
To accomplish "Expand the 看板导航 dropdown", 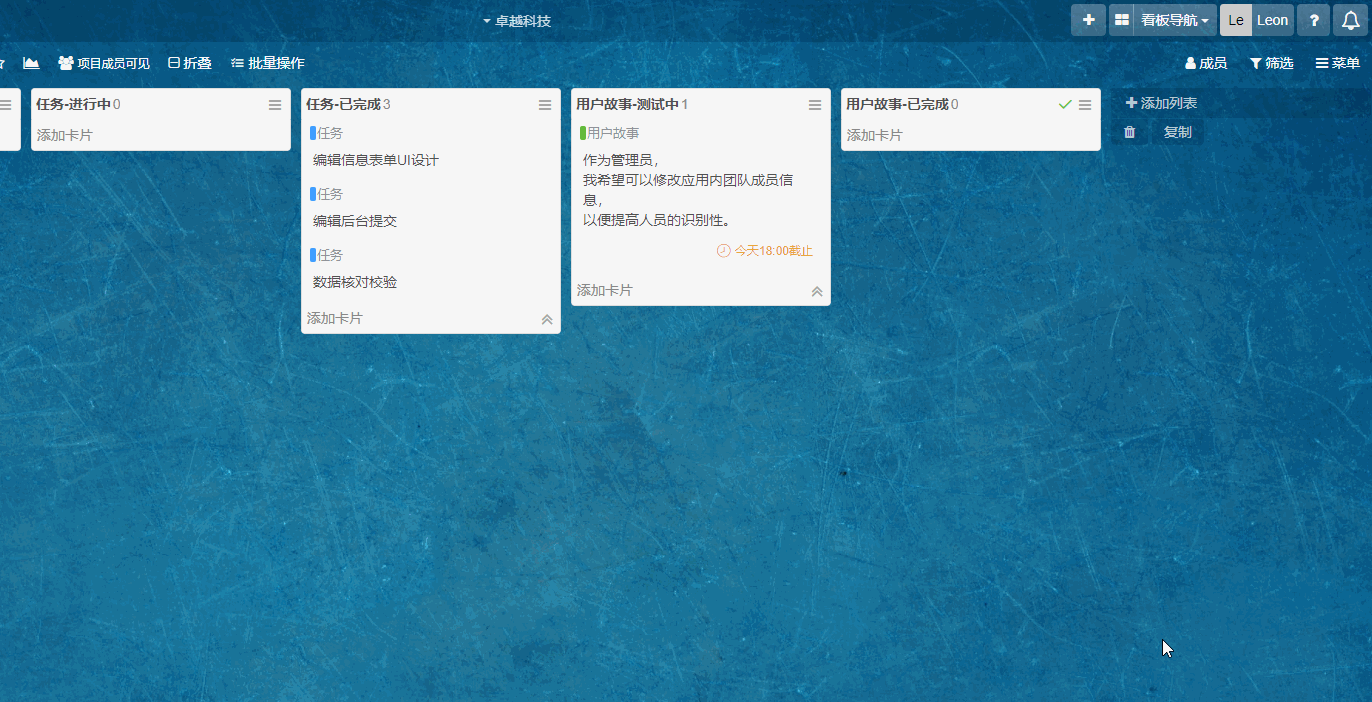I will click(1176, 20).
